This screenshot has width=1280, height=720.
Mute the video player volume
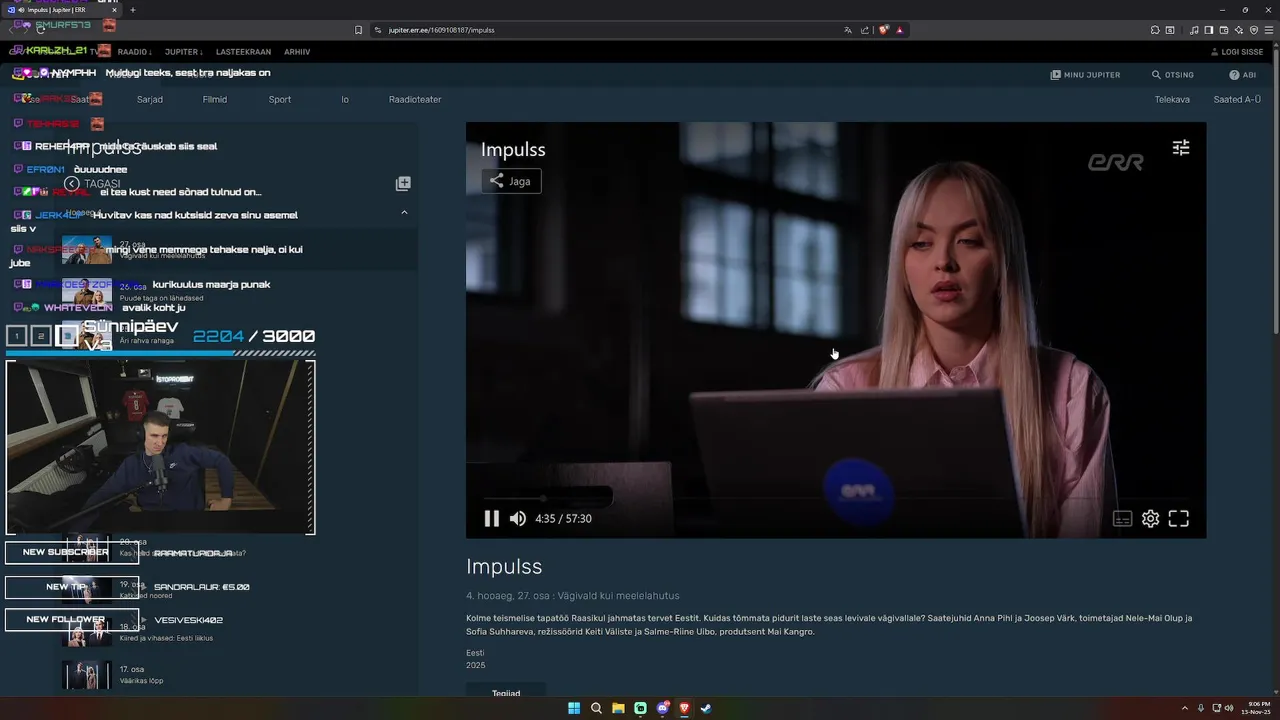point(518,519)
